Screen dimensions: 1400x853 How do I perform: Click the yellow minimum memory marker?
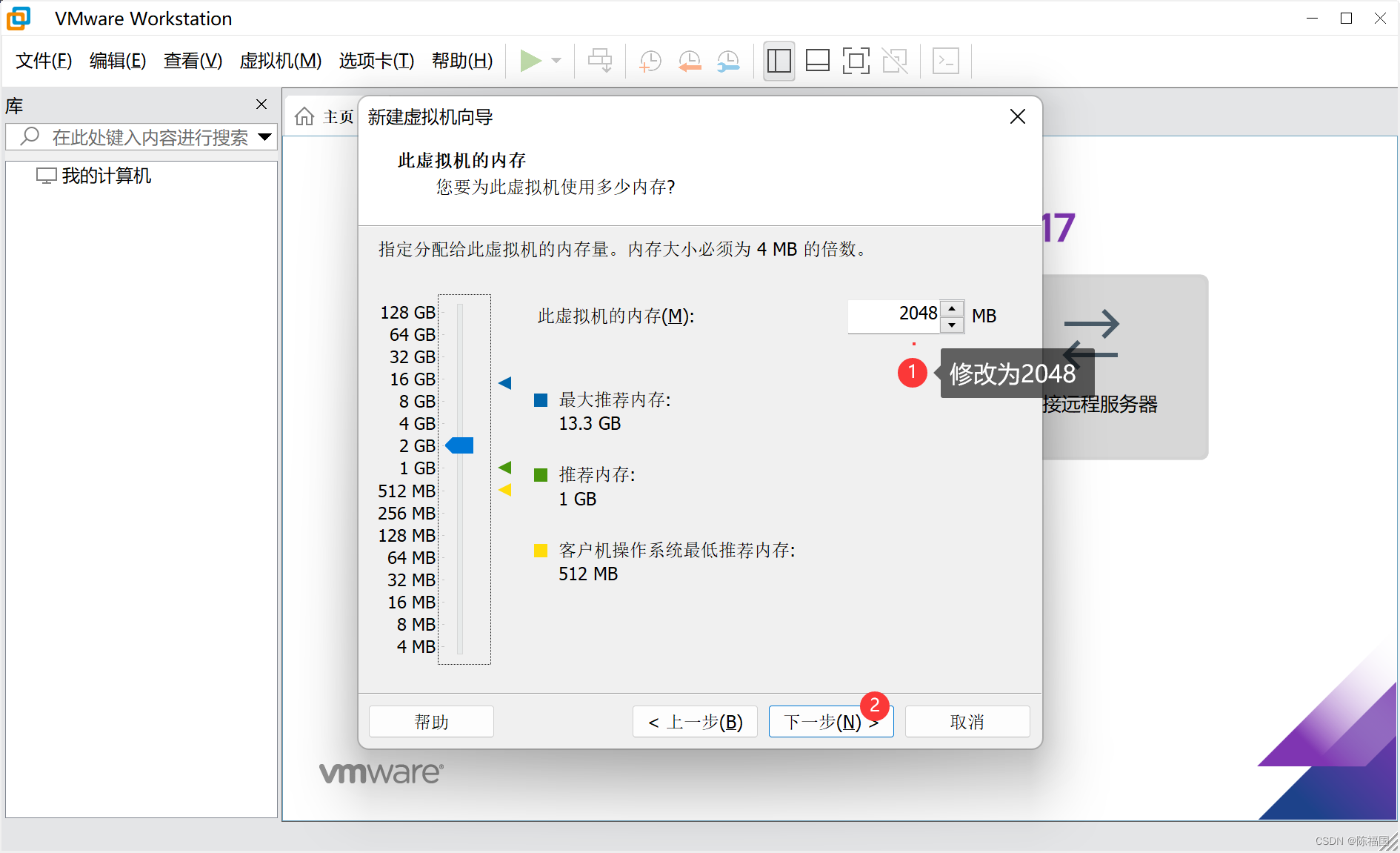505,490
